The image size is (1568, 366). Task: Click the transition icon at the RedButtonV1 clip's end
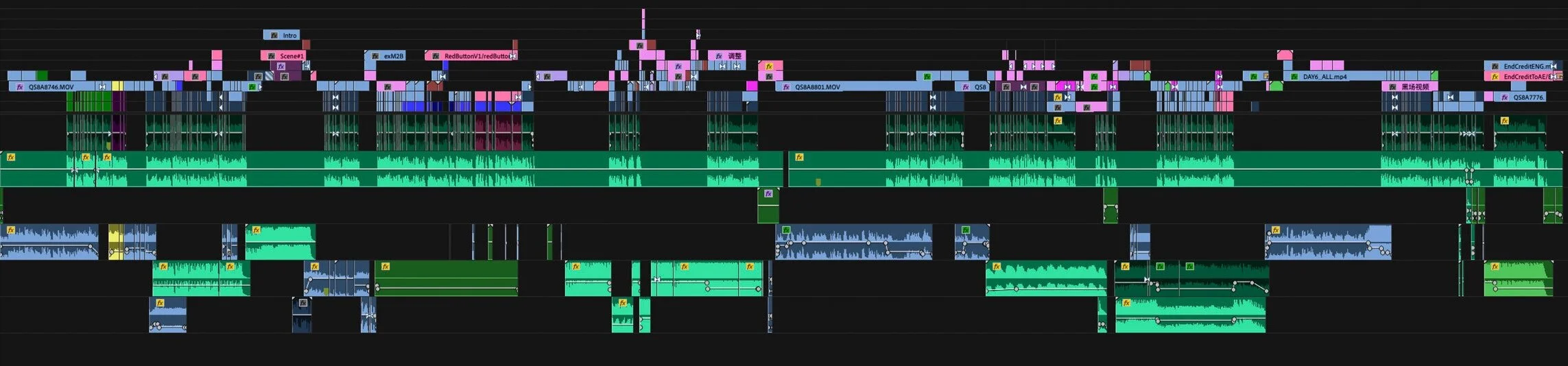(513, 56)
